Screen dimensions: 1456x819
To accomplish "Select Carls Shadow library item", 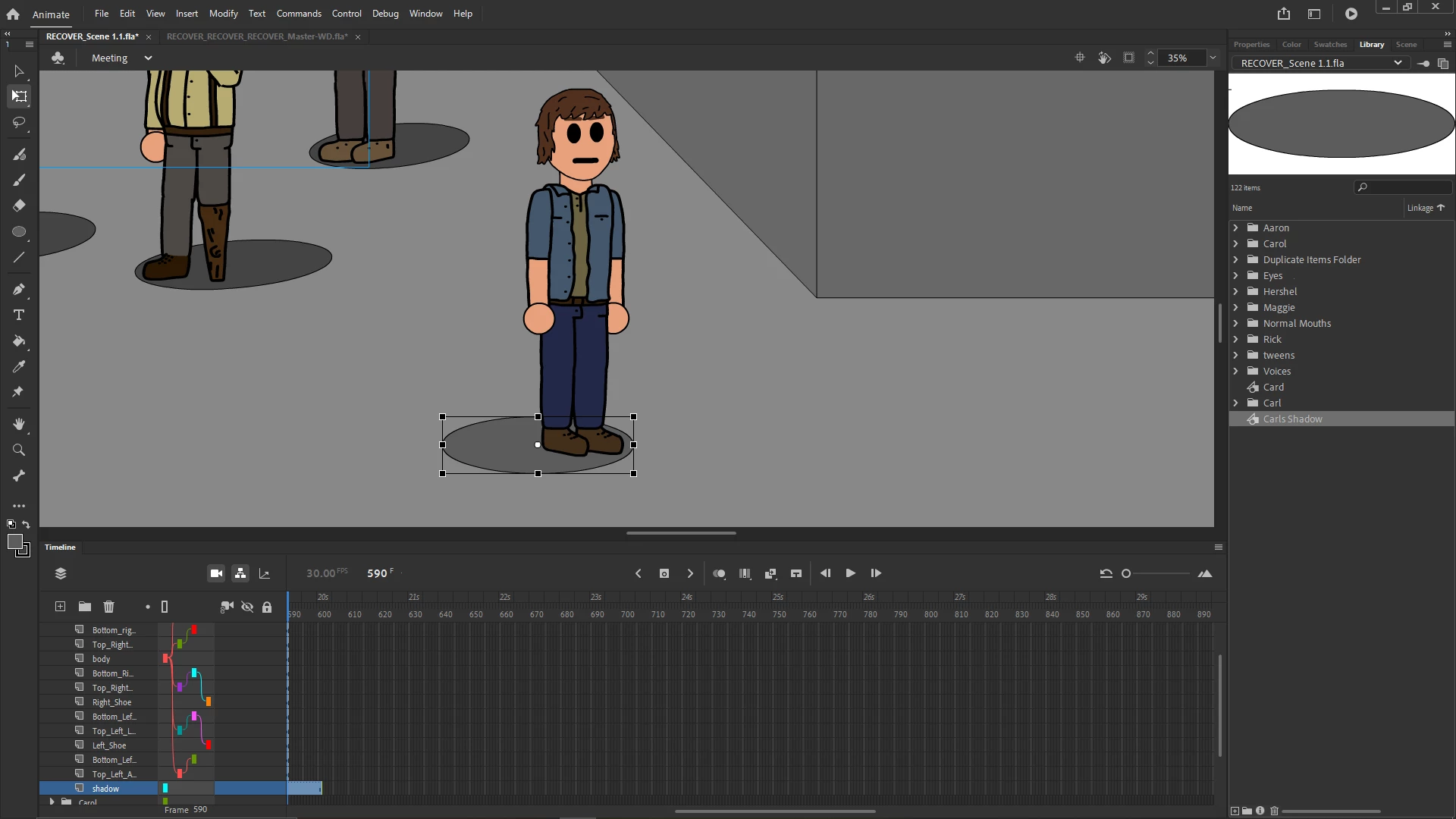I will pos(1292,419).
